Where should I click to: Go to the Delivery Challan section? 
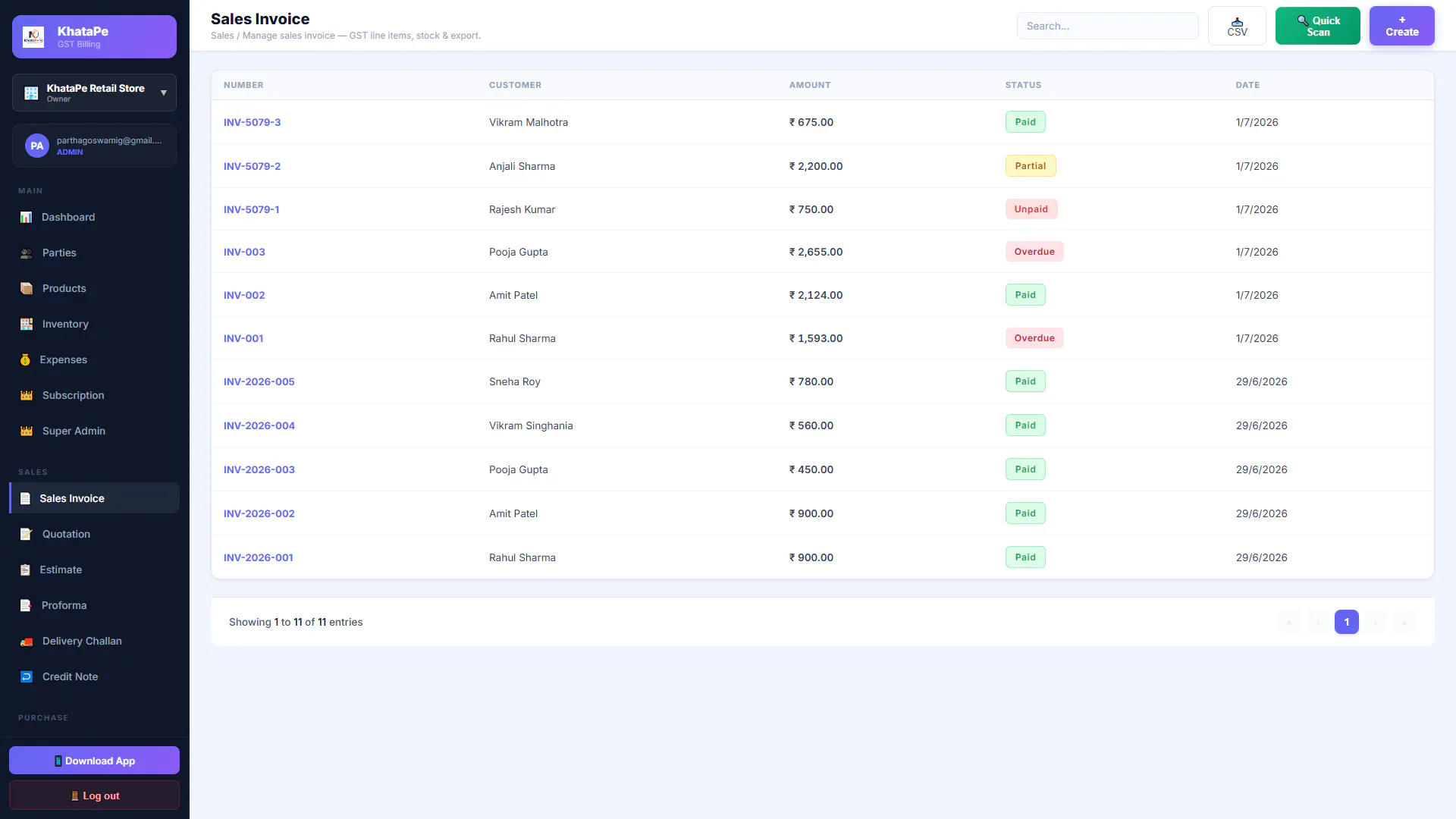pyautogui.click(x=94, y=641)
